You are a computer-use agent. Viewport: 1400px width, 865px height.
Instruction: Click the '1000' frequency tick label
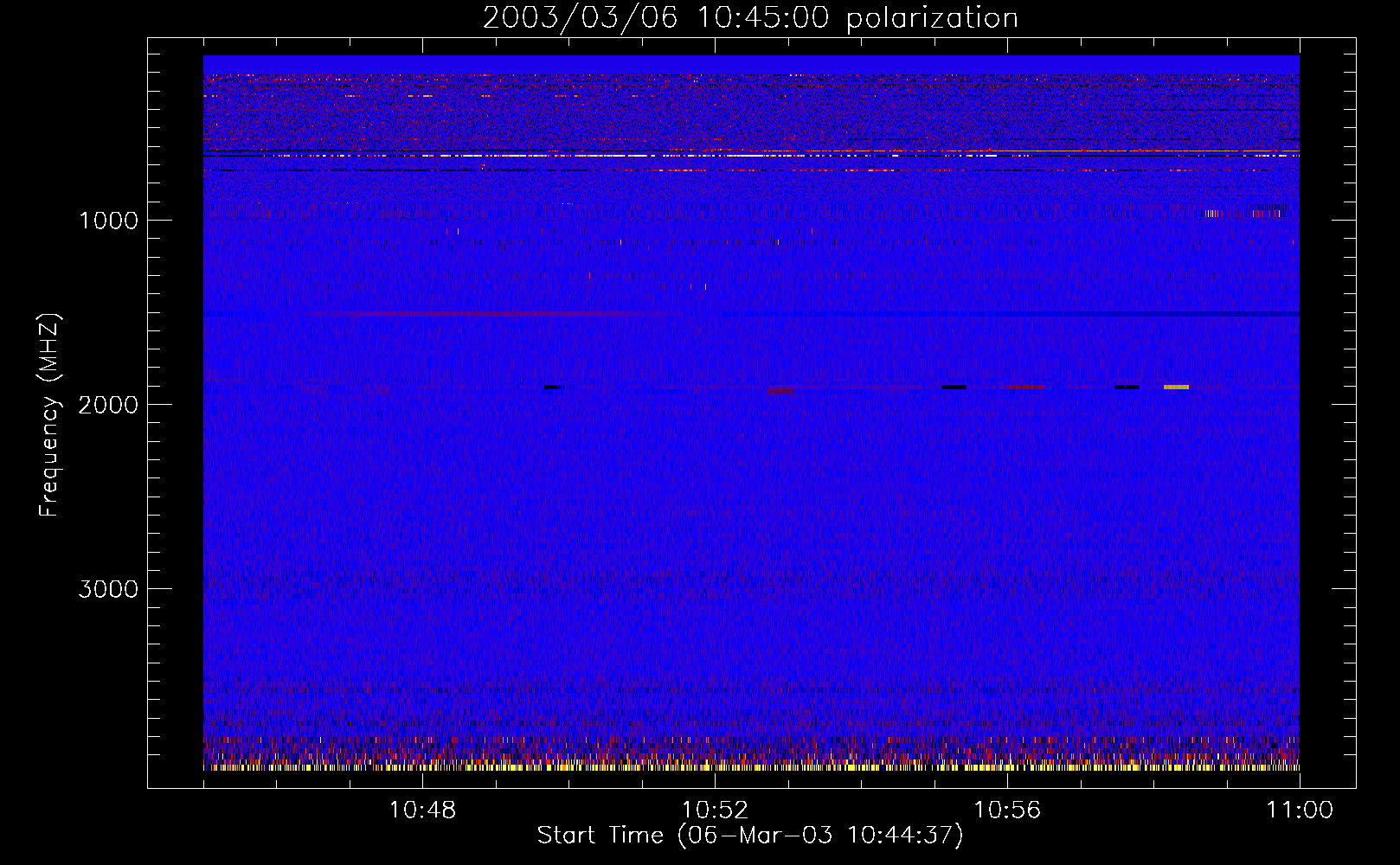[108, 221]
